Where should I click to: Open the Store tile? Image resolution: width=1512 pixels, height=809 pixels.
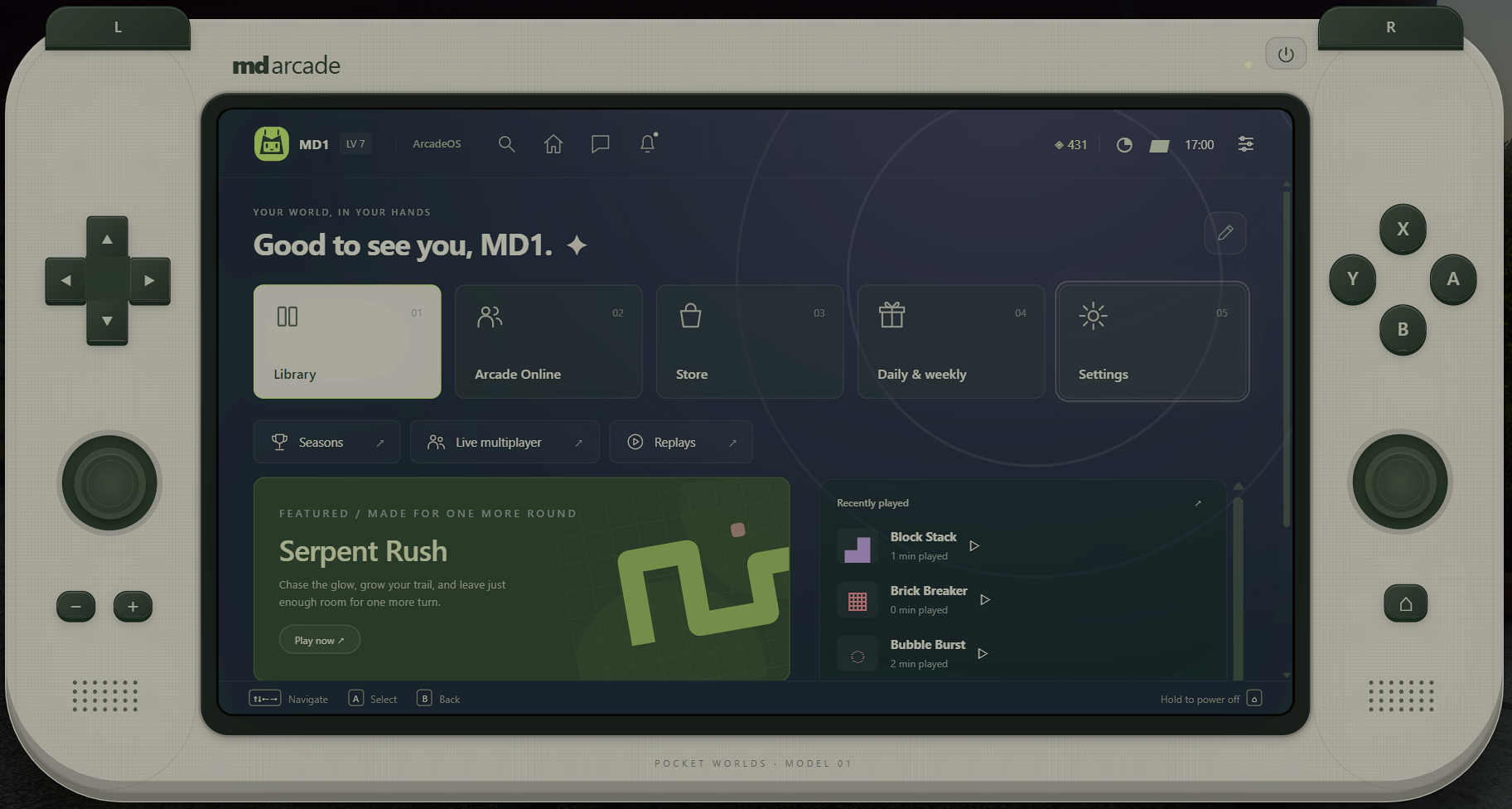click(750, 342)
